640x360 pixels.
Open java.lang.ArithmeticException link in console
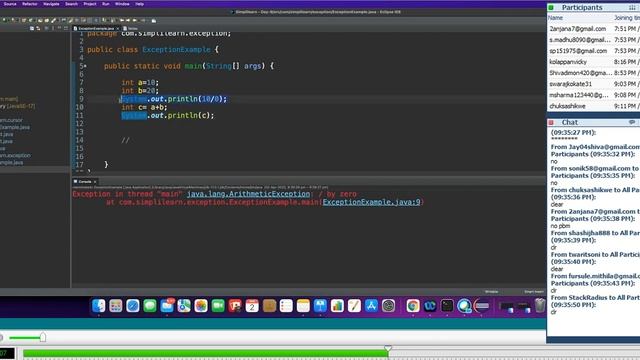click(248, 194)
